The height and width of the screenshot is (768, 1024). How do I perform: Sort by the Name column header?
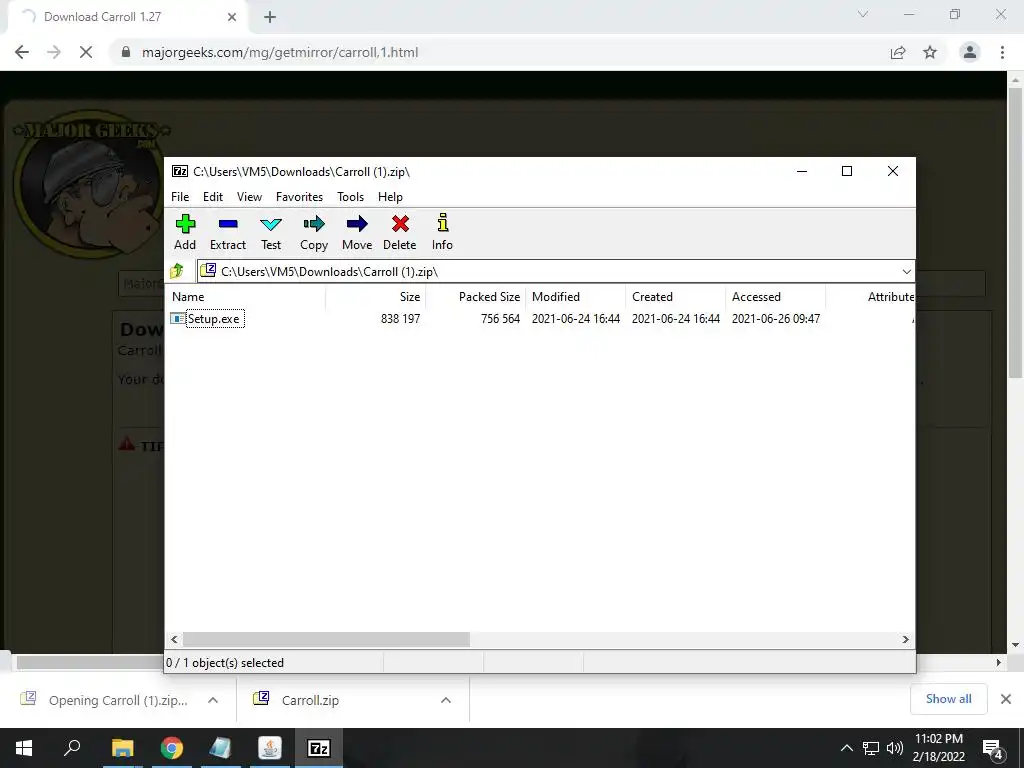[x=245, y=296]
